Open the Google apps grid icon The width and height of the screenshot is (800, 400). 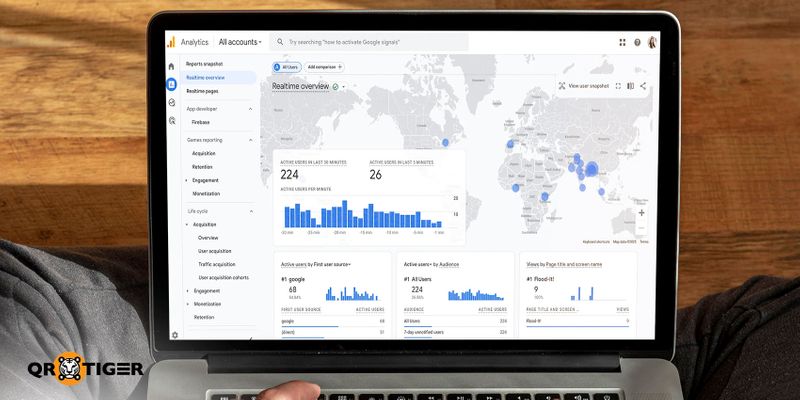(622, 43)
